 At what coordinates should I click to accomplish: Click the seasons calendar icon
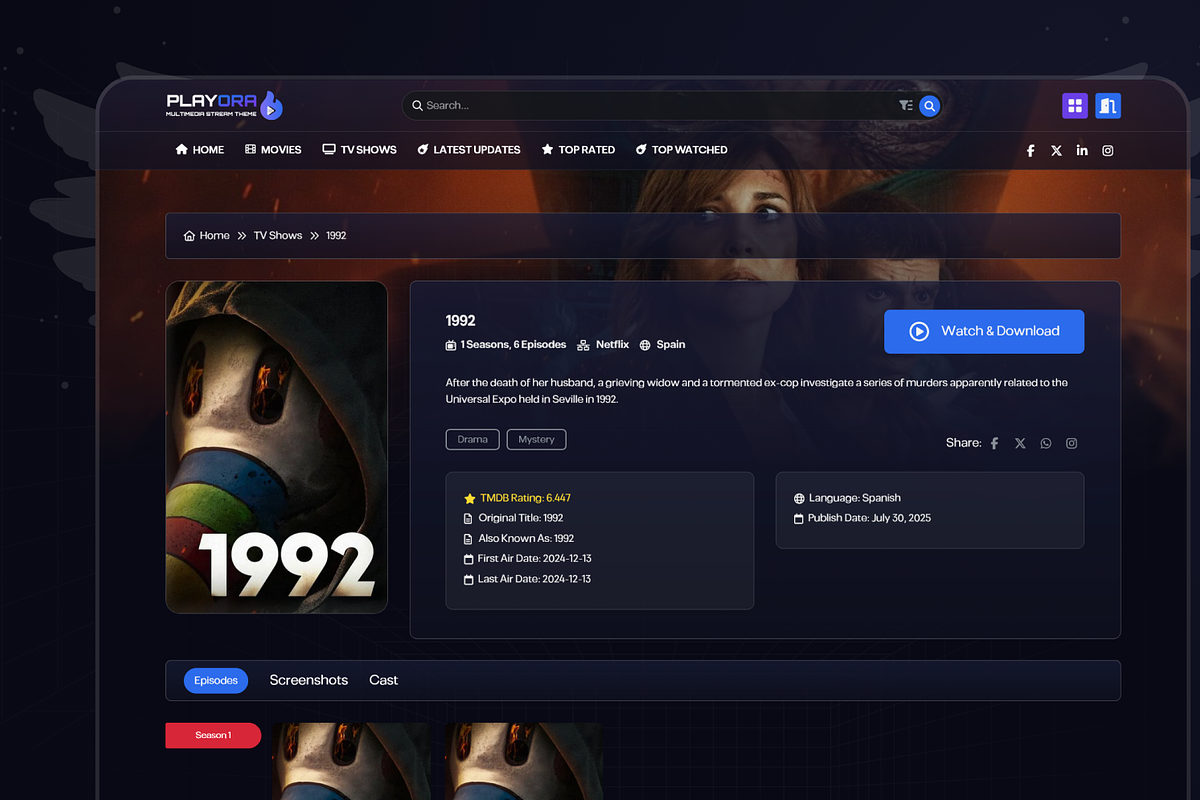[x=451, y=345]
